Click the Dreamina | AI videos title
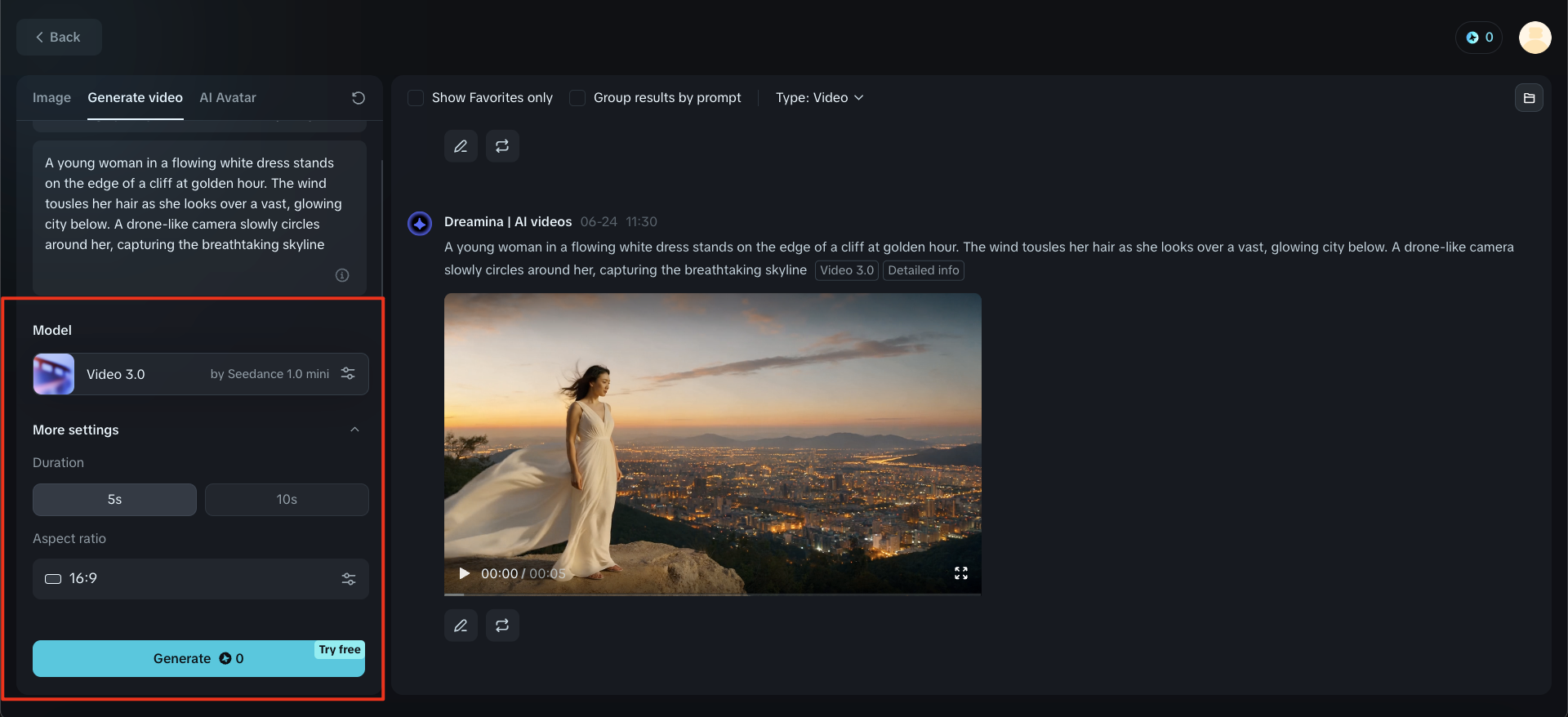The image size is (1568, 717). click(508, 221)
